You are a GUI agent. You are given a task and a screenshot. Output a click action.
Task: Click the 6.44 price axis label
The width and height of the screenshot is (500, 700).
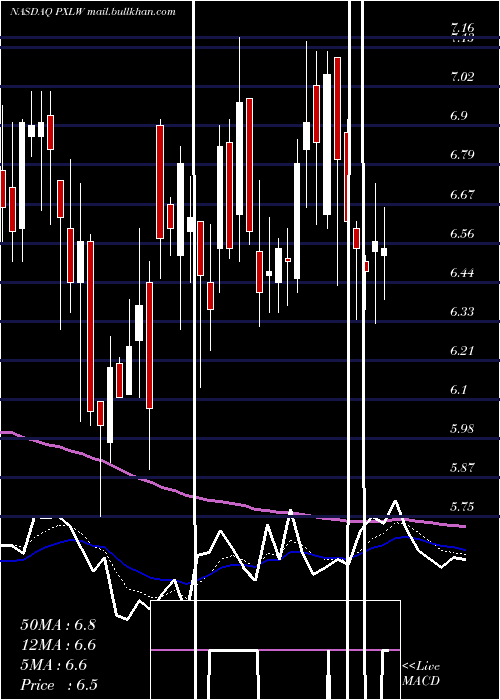point(462,272)
